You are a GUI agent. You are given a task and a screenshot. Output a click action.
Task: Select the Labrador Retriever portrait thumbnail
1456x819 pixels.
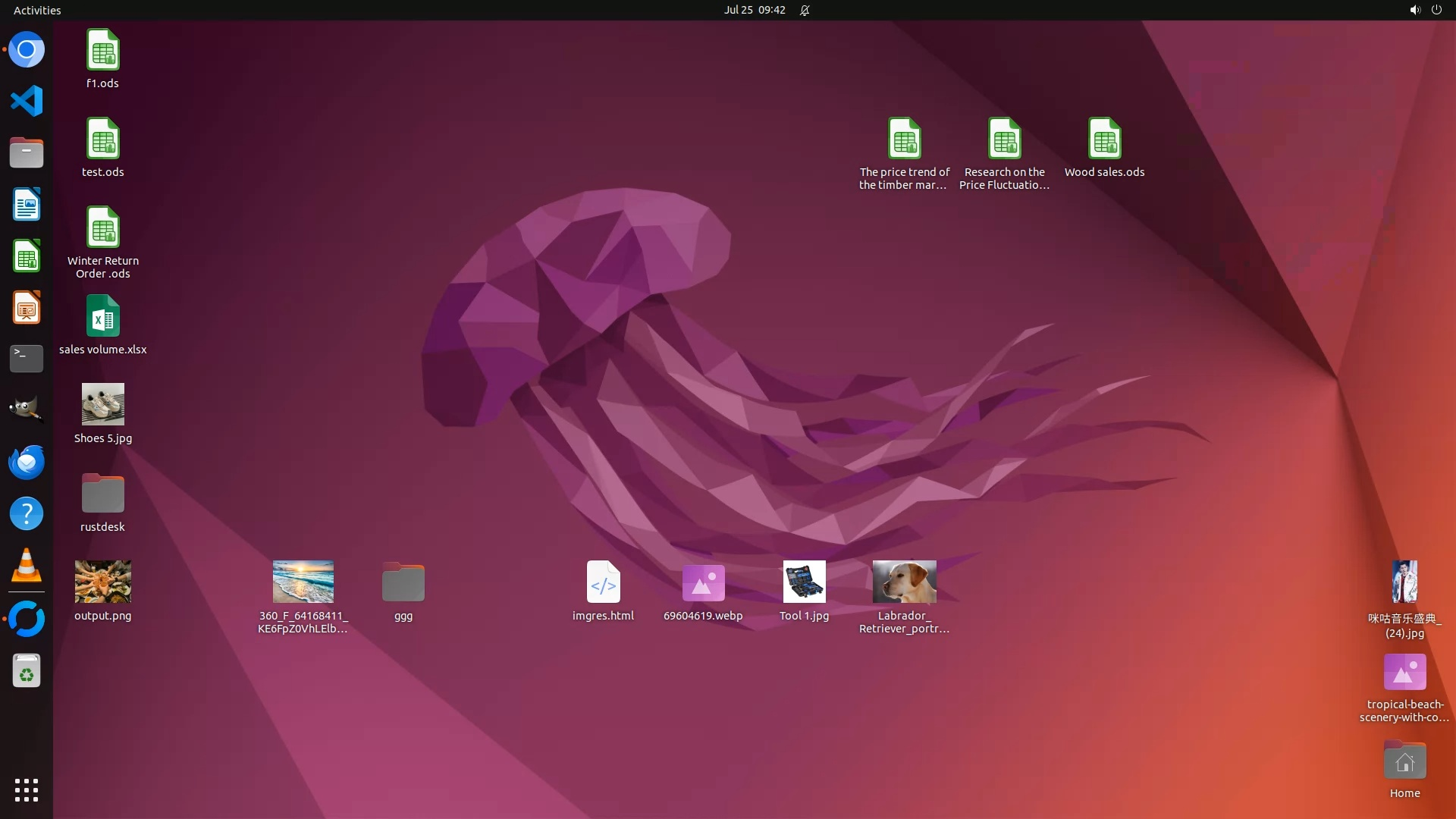click(x=904, y=582)
